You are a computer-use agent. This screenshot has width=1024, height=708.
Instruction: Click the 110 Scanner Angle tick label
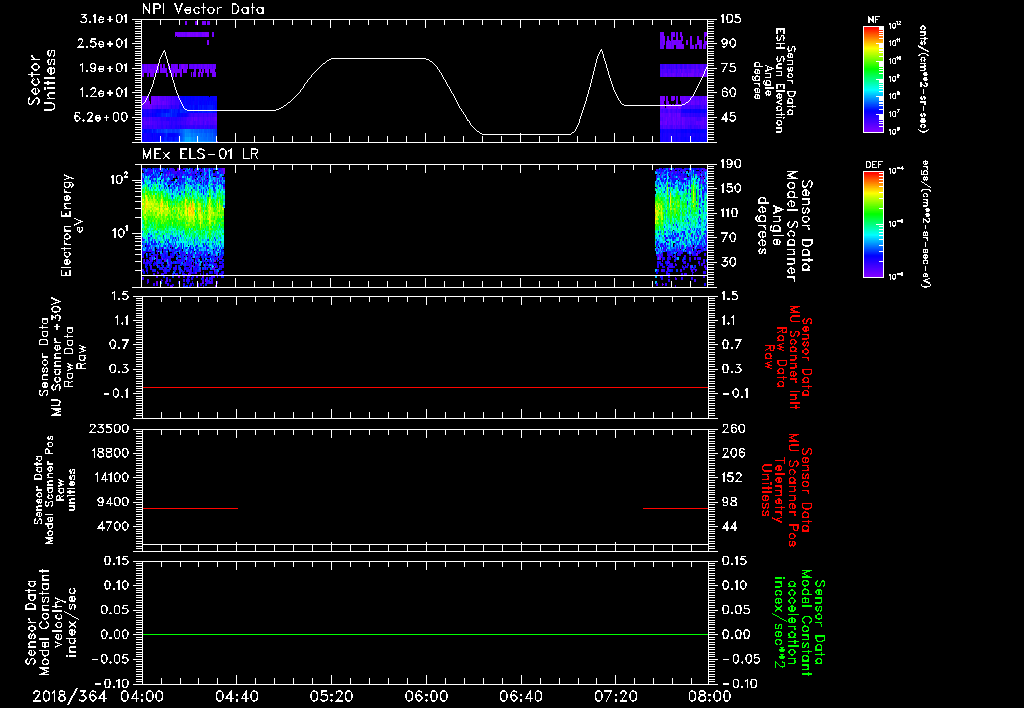[731, 213]
